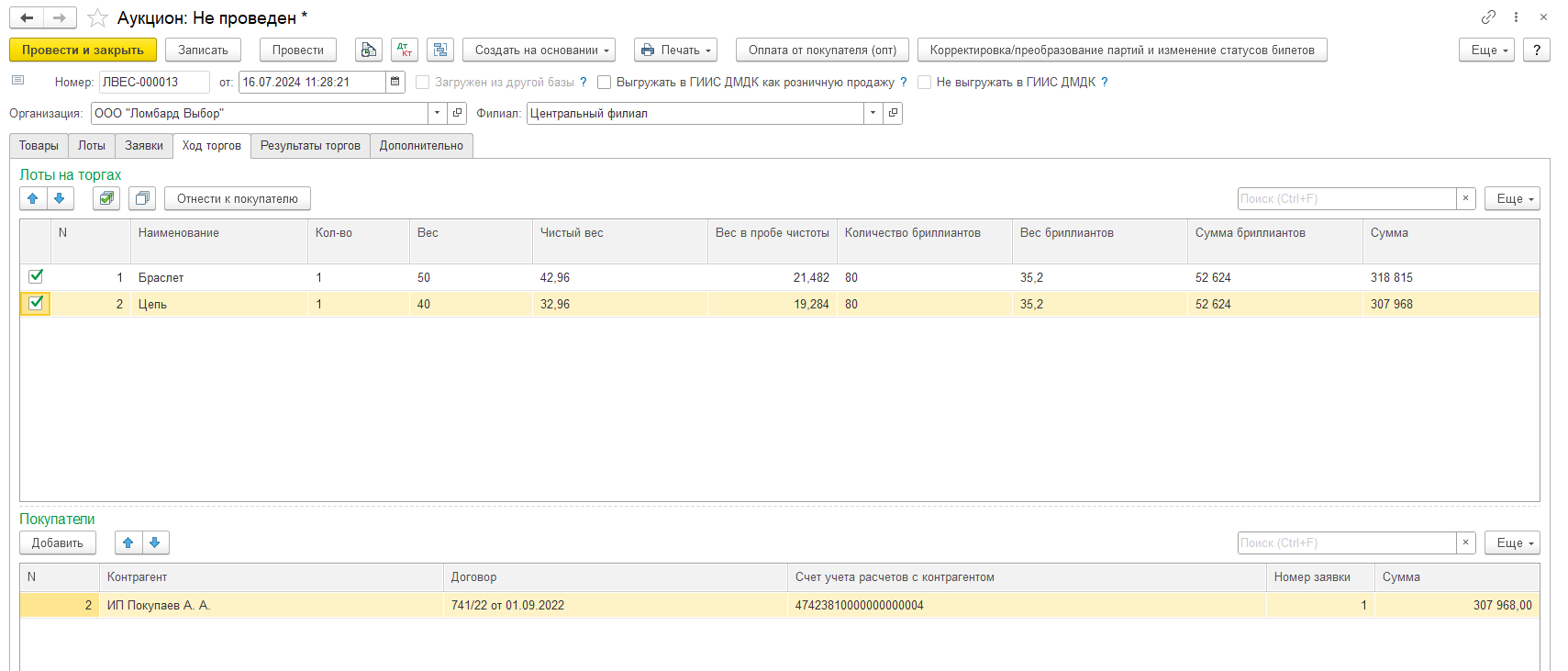Switch to the Лоты tab
The width and height of the screenshot is (1568, 671).
(92, 146)
